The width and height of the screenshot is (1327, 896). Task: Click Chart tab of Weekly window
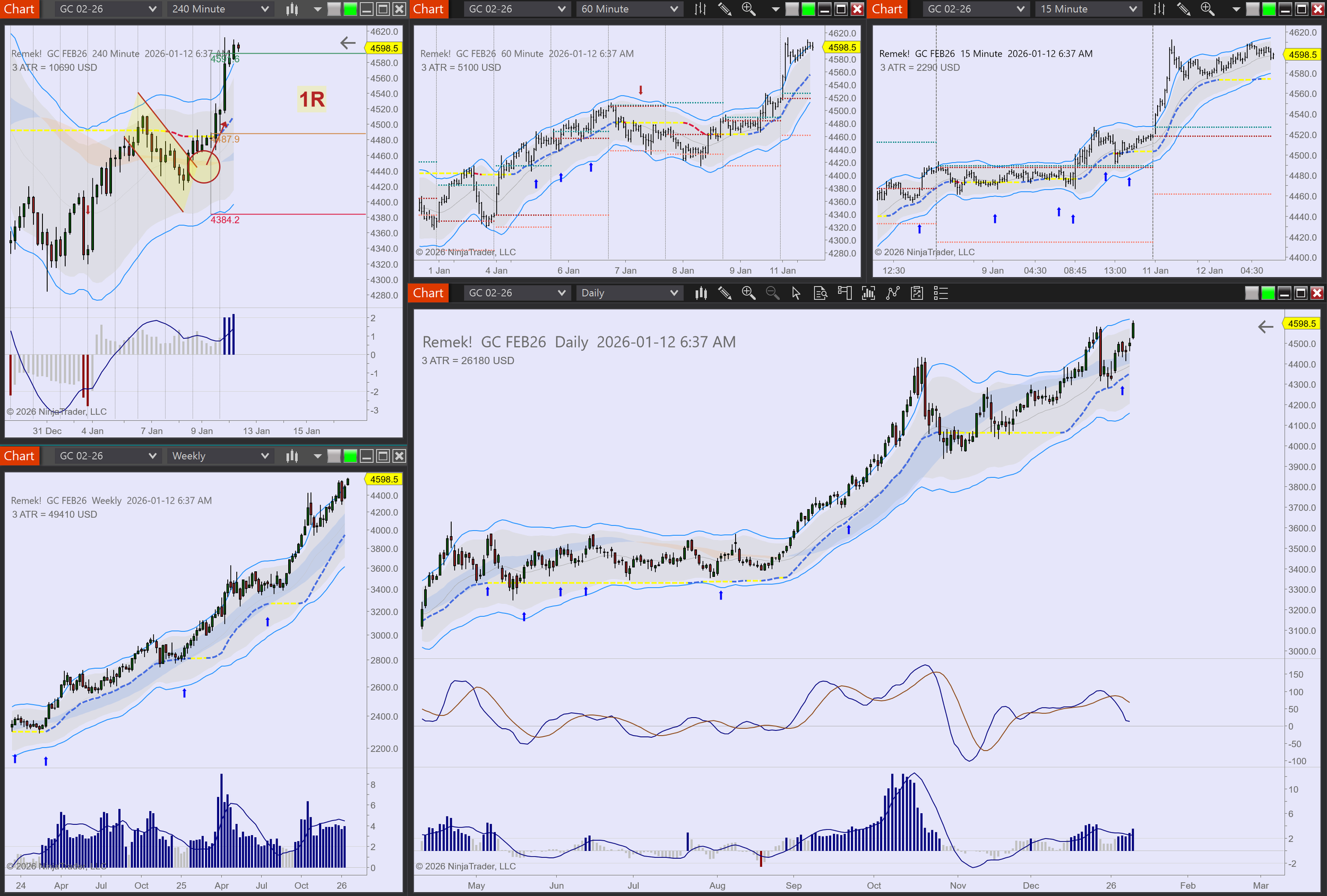20,456
